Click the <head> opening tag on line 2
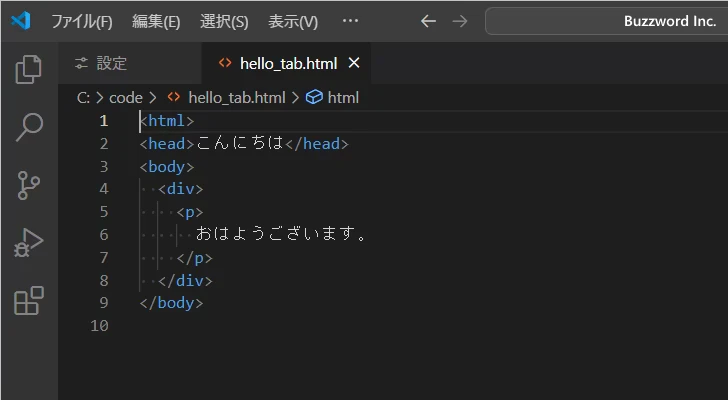The image size is (728, 400). 167,144
